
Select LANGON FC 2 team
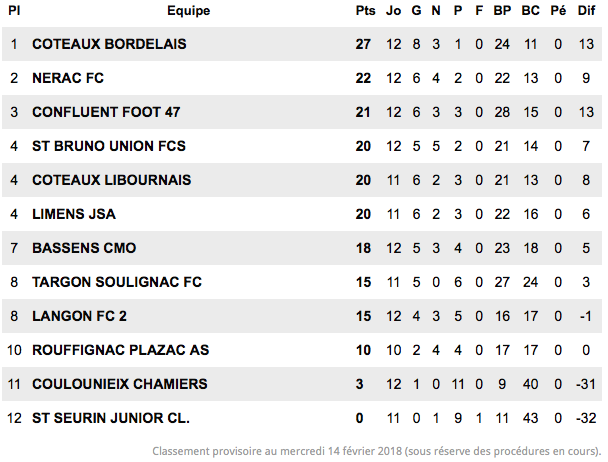[x=79, y=316]
